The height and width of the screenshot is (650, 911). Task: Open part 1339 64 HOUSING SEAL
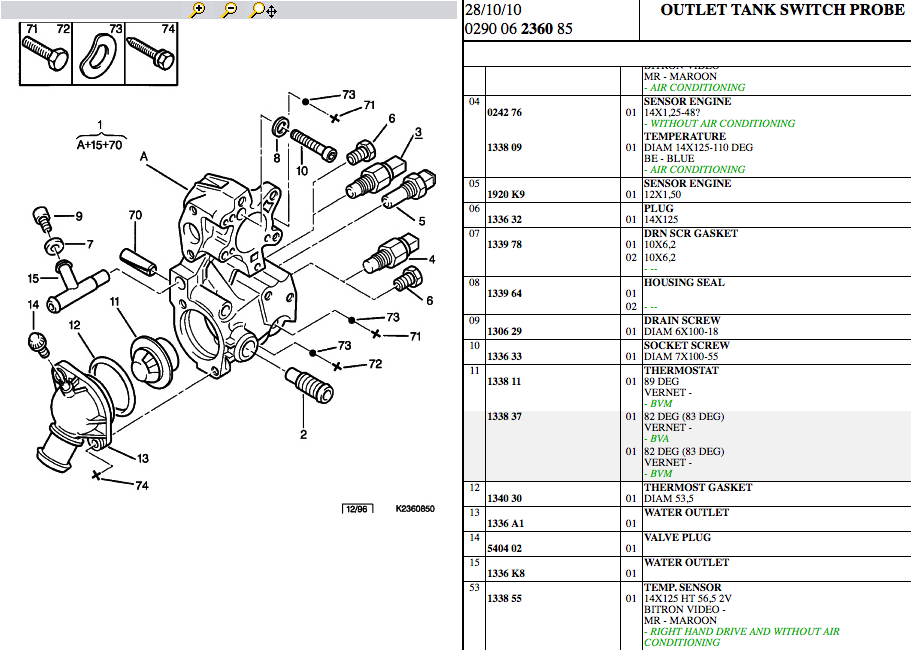pos(504,293)
